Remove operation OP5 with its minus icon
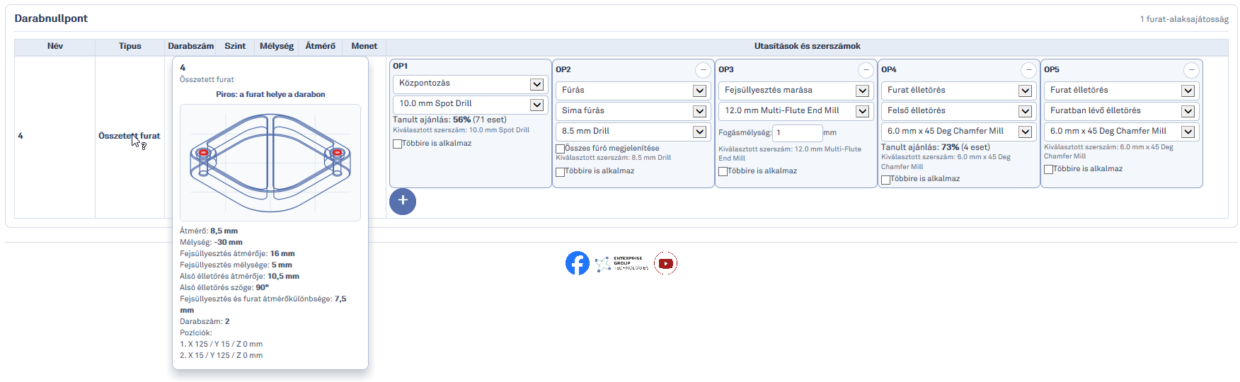Viewport: 1240px width, 382px height. click(x=1191, y=70)
